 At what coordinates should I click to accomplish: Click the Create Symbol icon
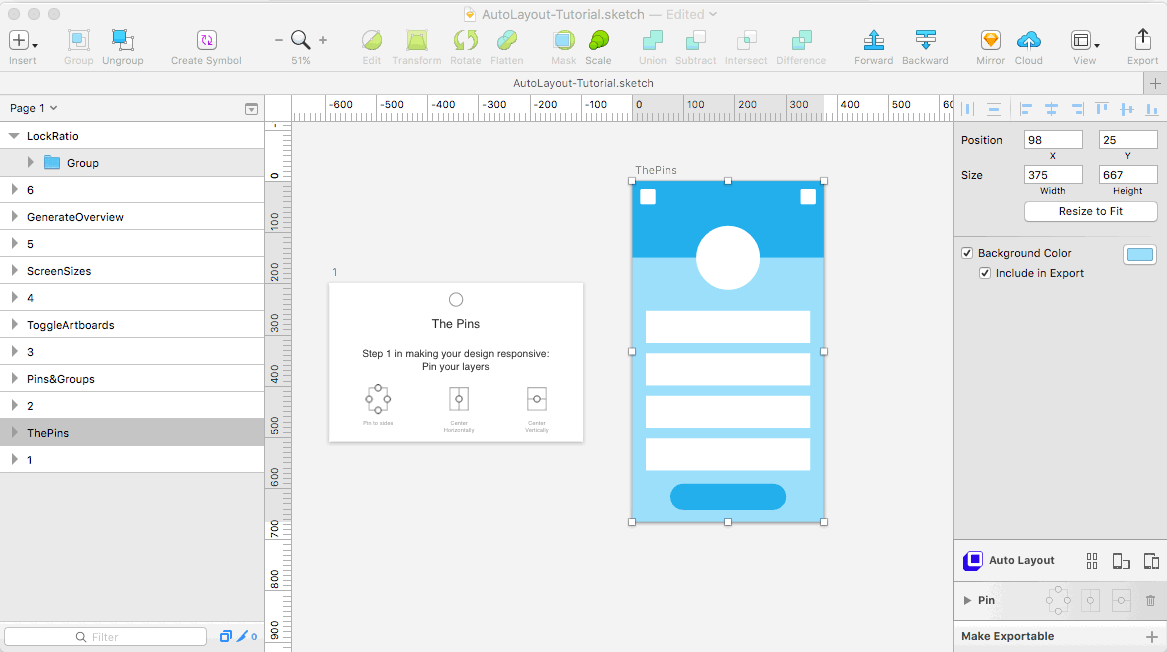click(206, 40)
